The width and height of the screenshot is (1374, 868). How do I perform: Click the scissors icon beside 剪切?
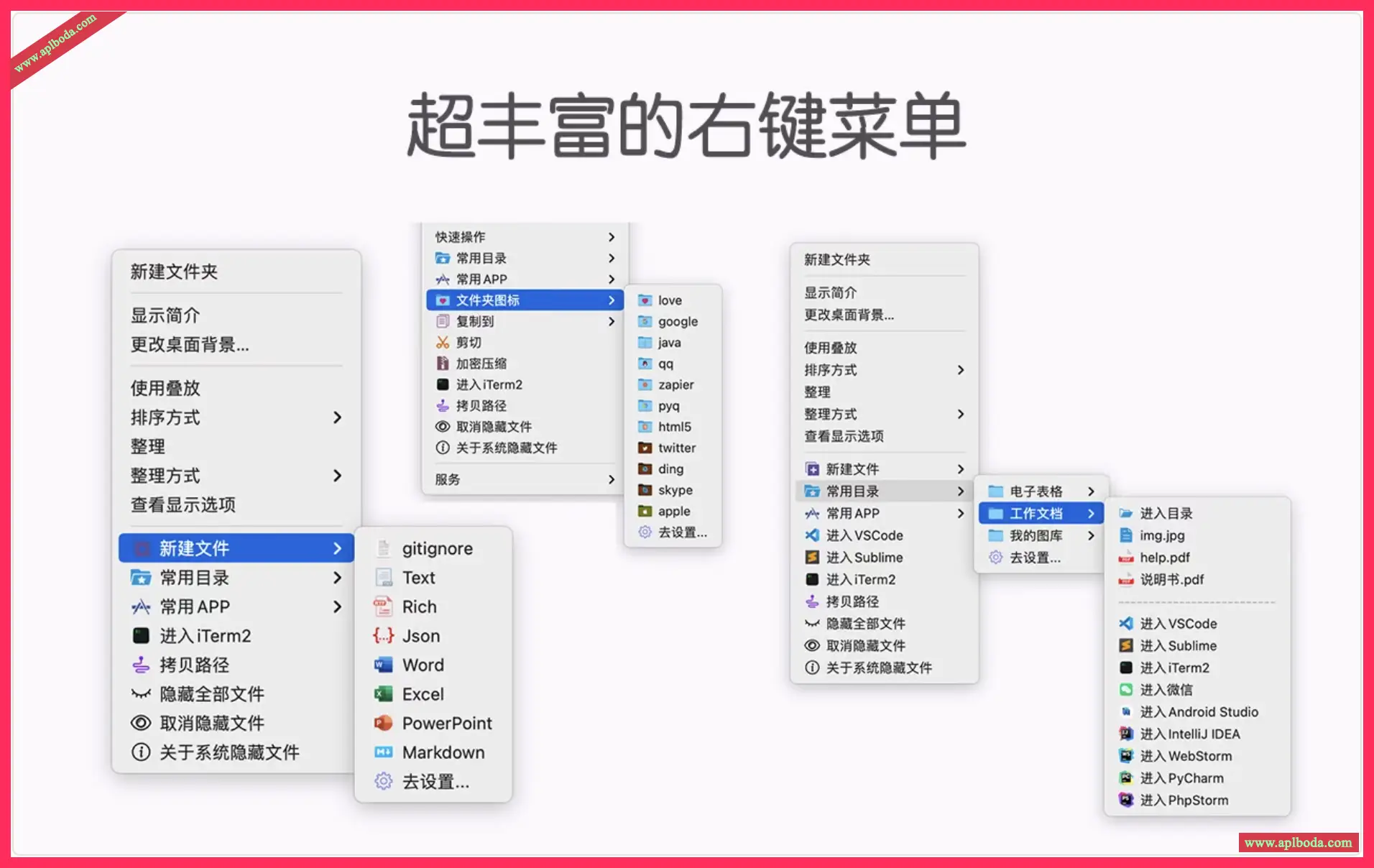pyautogui.click(x=443, y=343)
